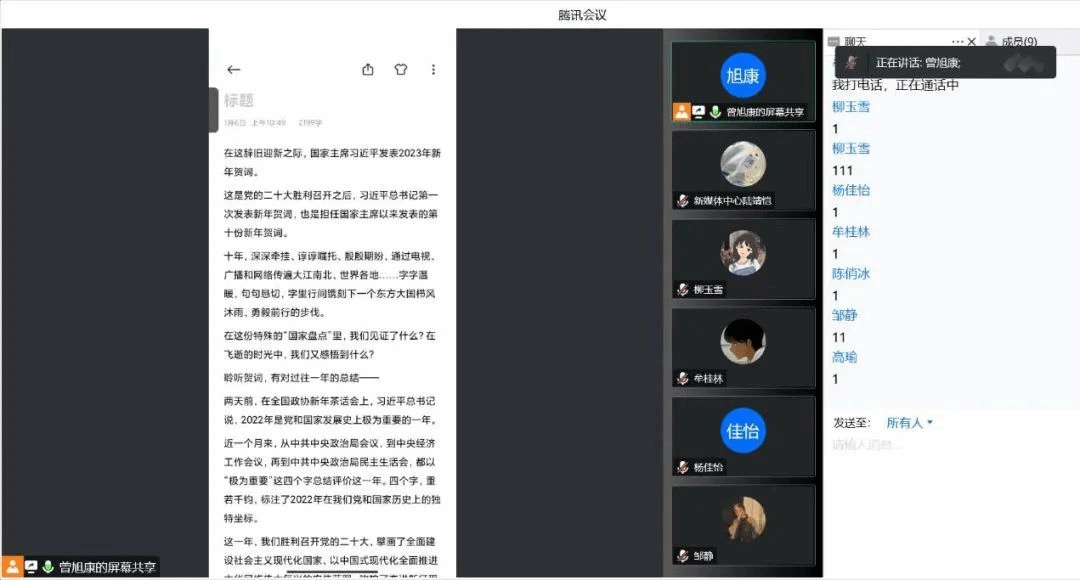Click muted microphone icon beside 牟桂林
This screenshot has width=1080, height=580.
pyautogui.click(x=682, y=379)
